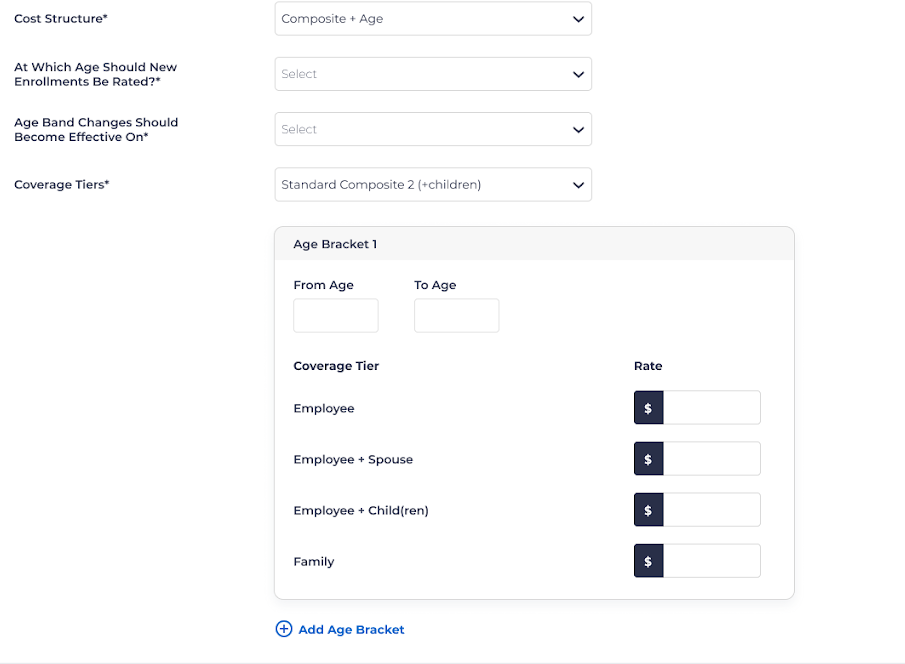Viewport: 905px width, 664px height.
Task: Click the chevron arrow on Cost Structure
Action: click(577, 19)
